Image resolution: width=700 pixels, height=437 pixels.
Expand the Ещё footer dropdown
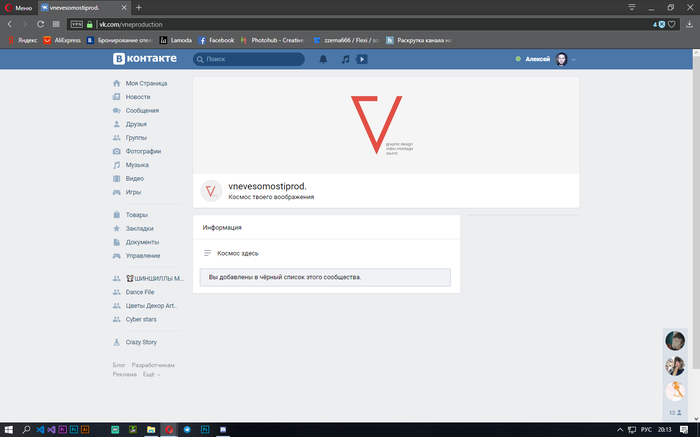(150, 375)
